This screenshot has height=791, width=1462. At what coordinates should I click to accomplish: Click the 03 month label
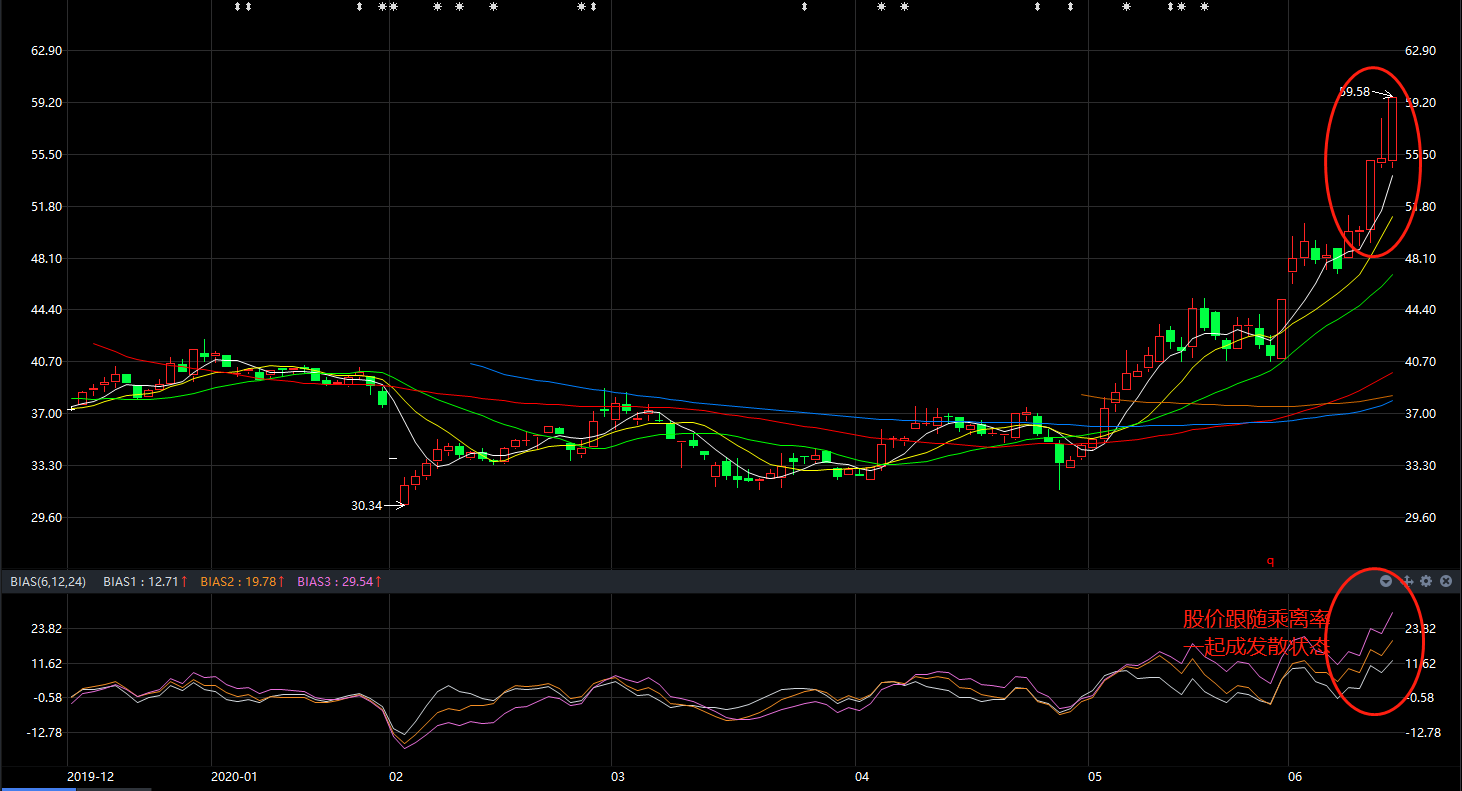click(x=618, y=776)
